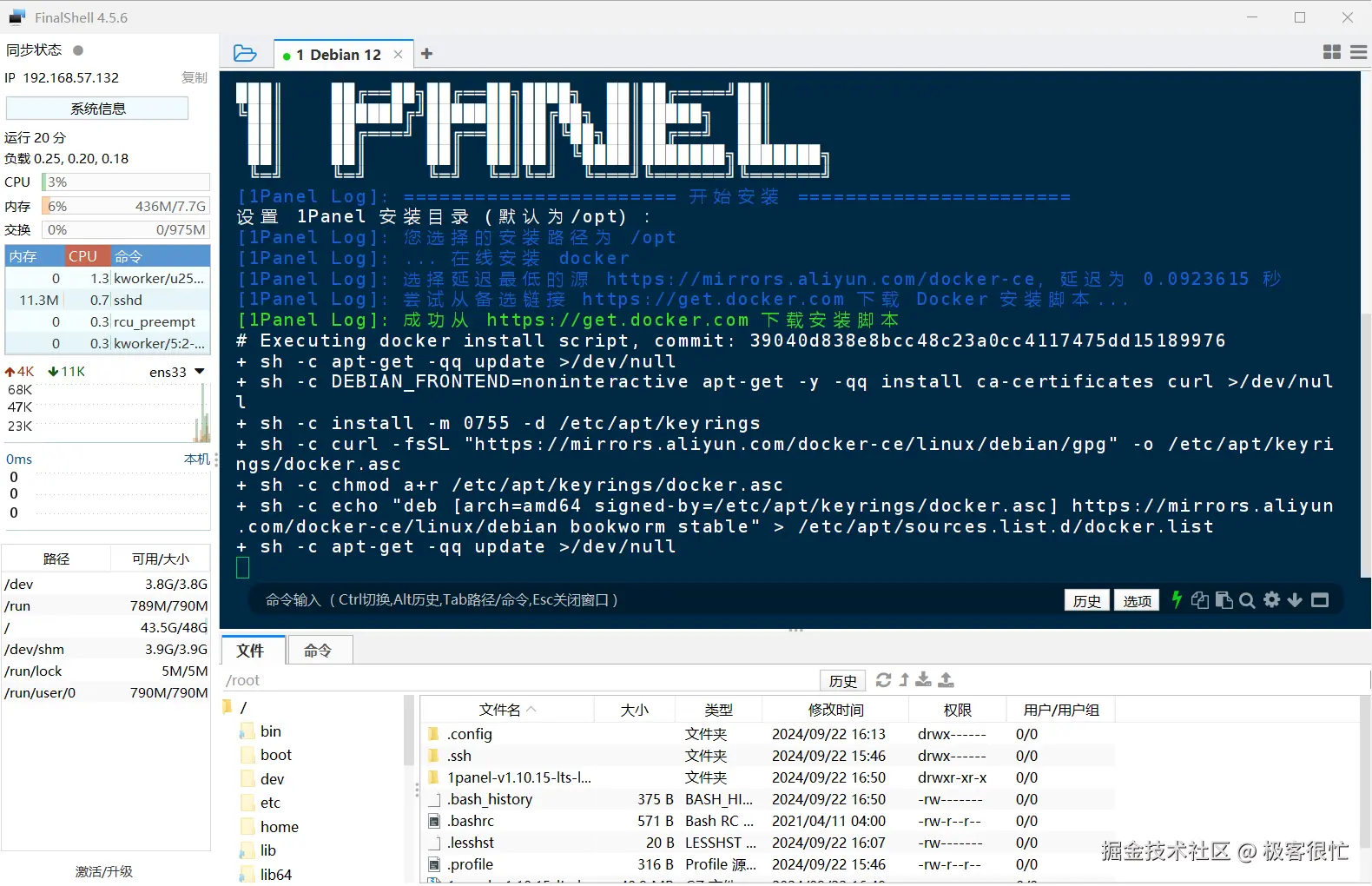Select the .config folder row
Image resolution: width=1372 pixels, height=886 pixels.
pyautogui.click(x=768, y=734)
